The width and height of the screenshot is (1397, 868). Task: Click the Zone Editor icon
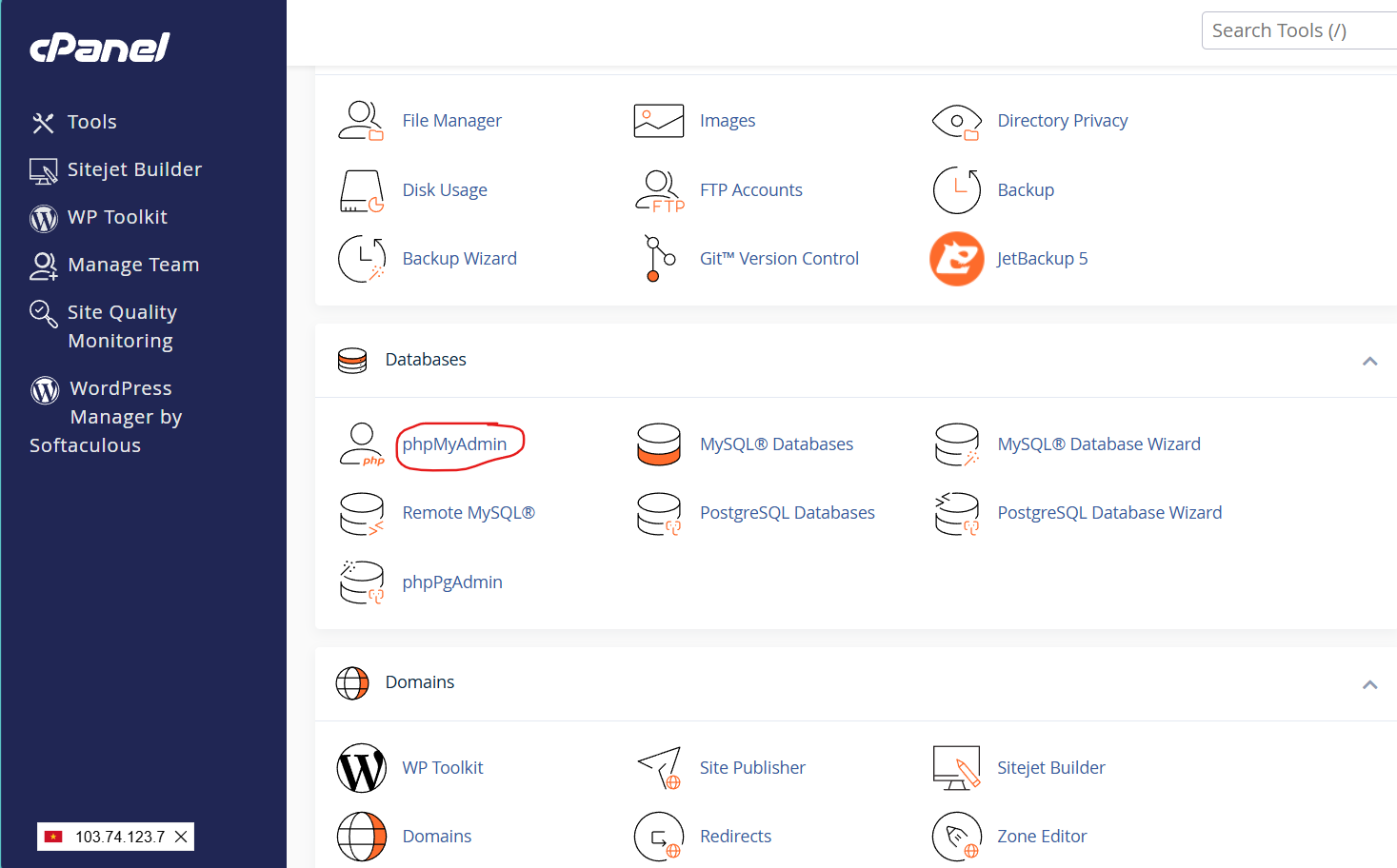[x=956, y=837]
